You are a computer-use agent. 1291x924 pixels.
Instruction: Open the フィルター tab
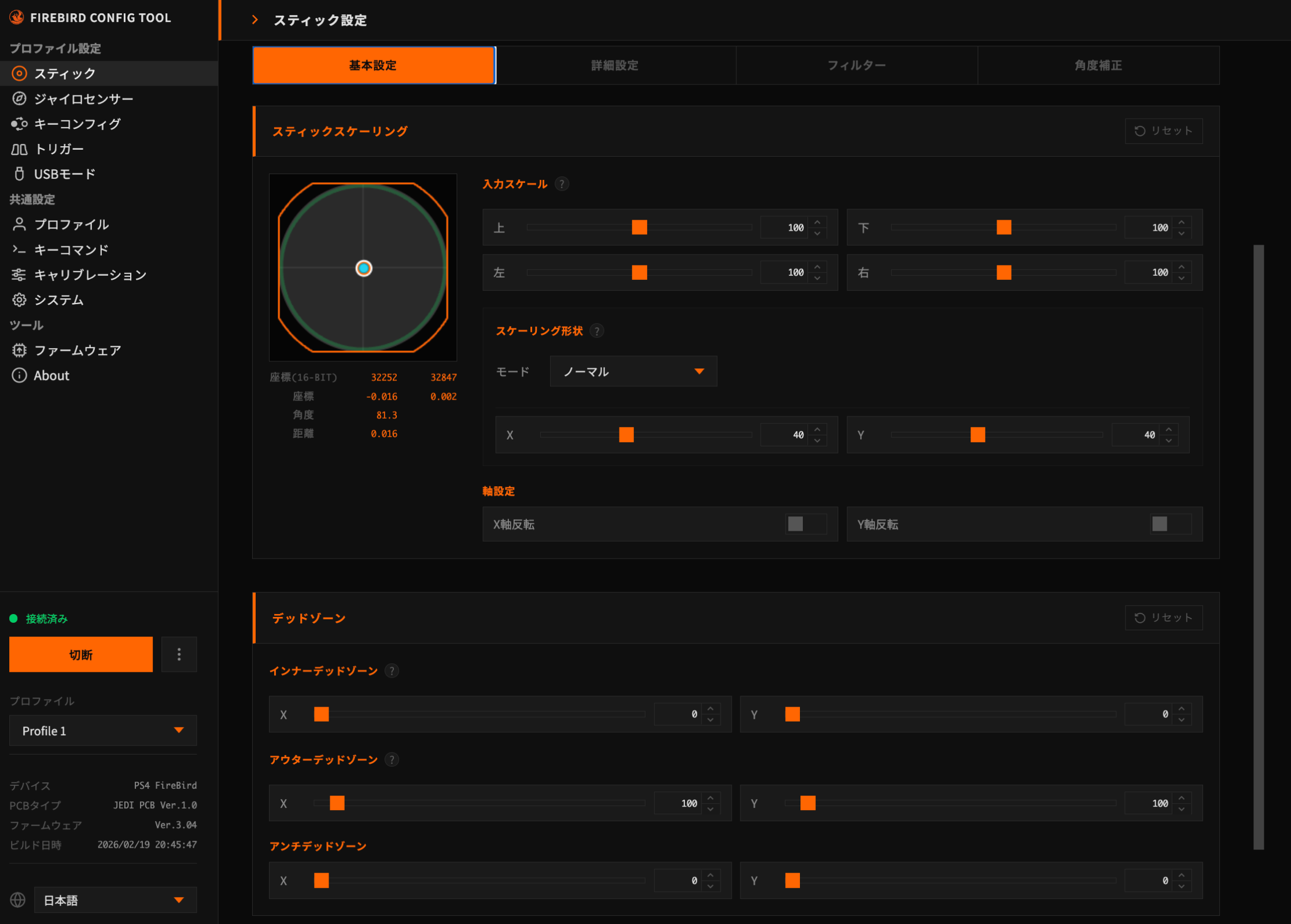[857, 65]
